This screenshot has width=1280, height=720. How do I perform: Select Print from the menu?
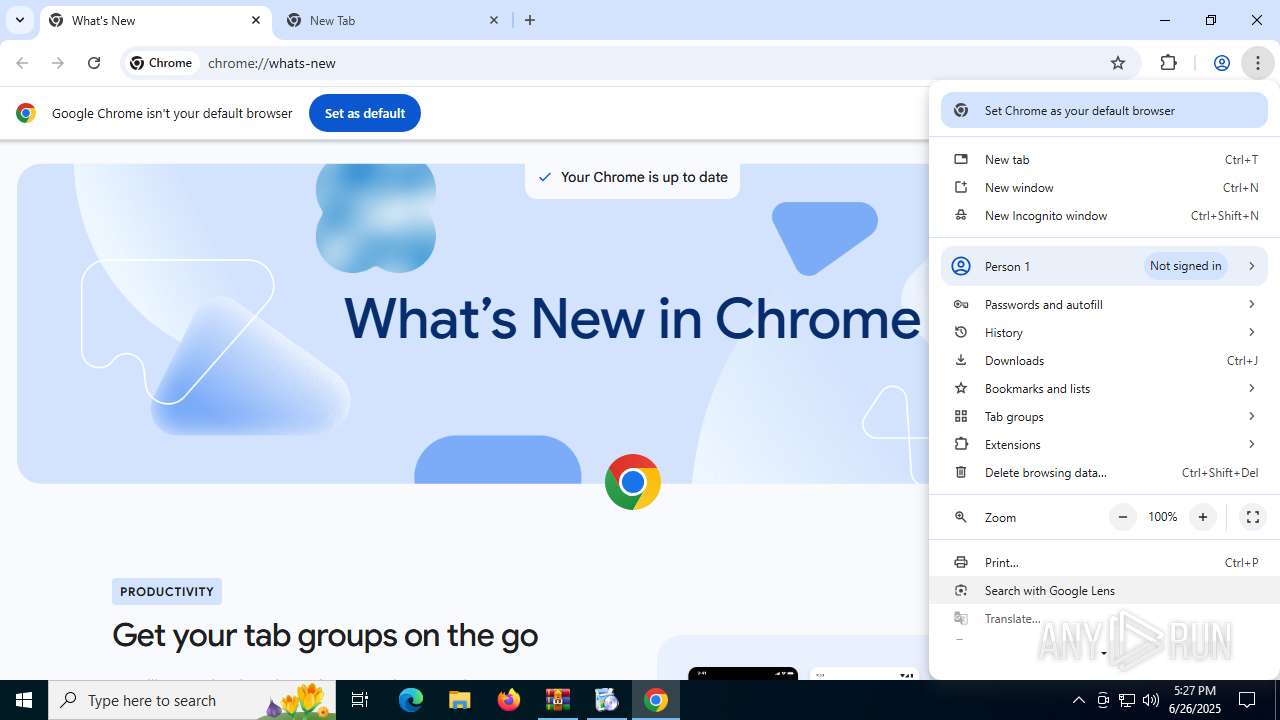[1104, 563]
